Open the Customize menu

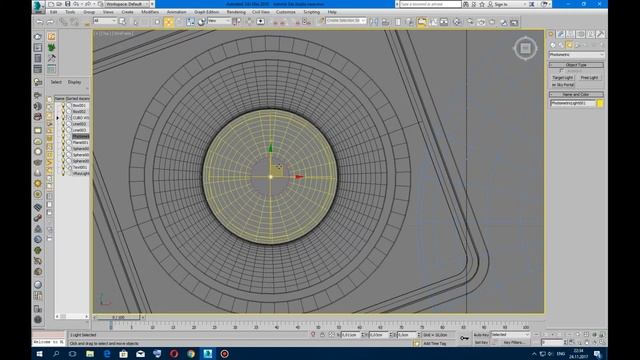point(286,12)
